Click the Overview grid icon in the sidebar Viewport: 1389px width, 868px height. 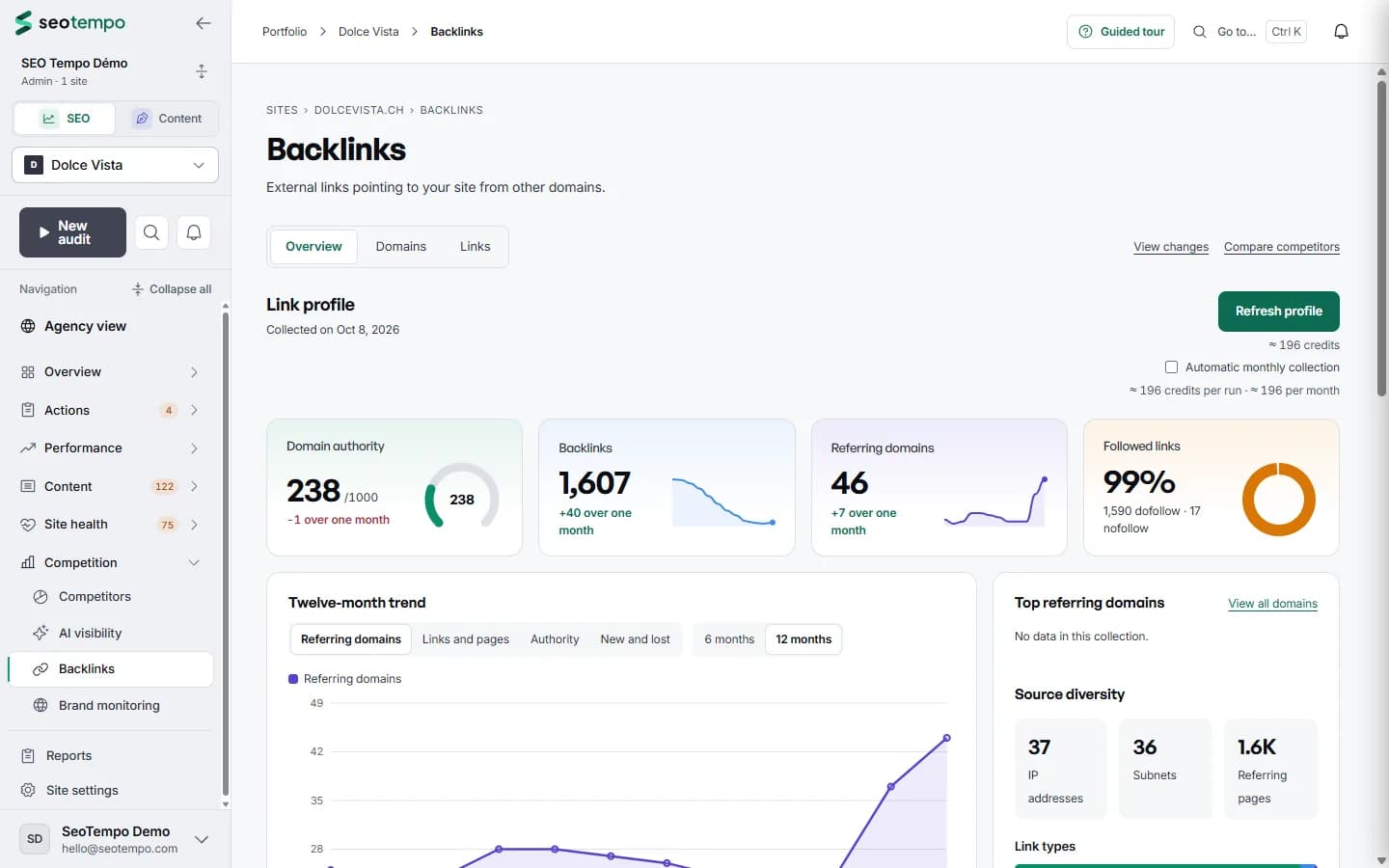point(28,372)
